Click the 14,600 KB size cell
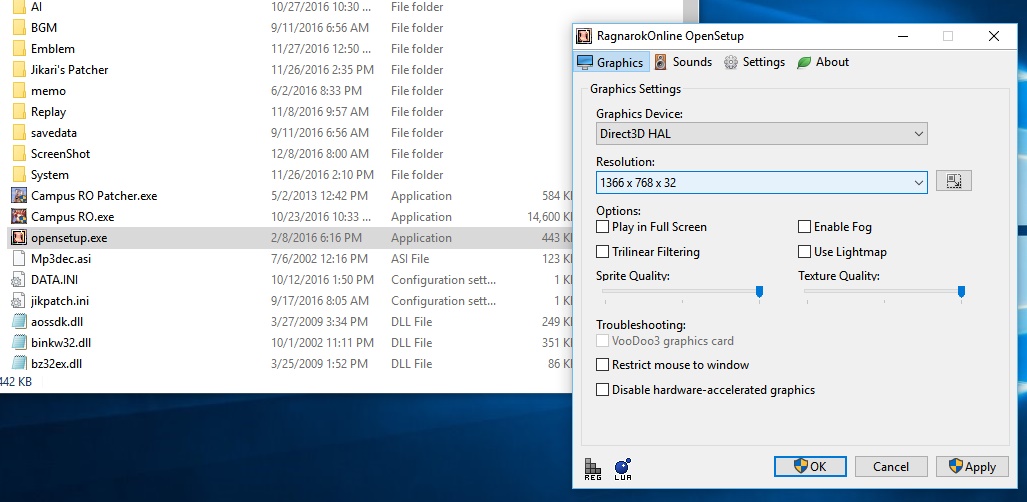The image size is (1027, 502). pyautogui.click(x=550, y=217)
